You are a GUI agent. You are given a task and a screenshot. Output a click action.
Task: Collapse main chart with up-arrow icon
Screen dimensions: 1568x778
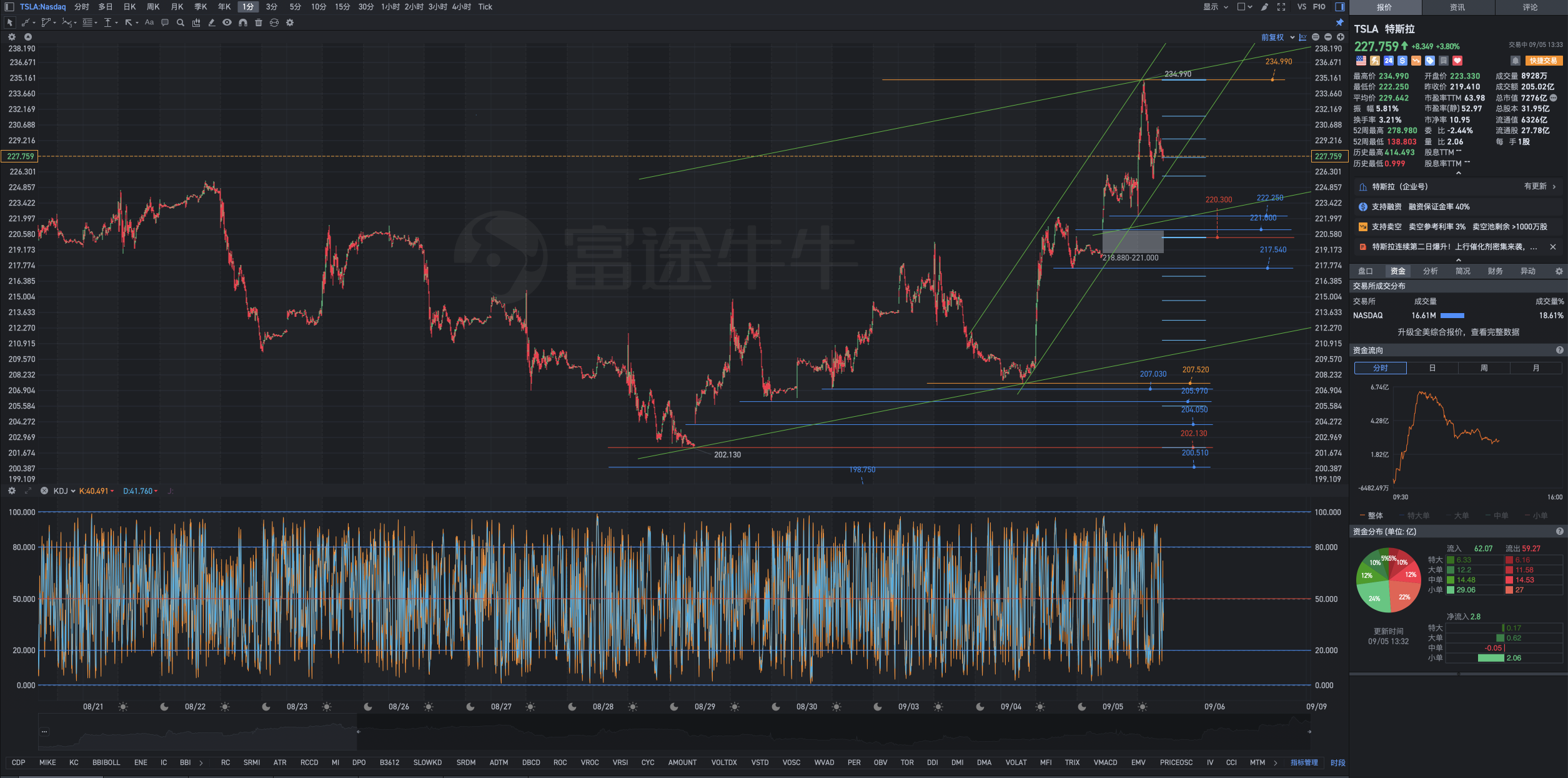tap(27, 37)
